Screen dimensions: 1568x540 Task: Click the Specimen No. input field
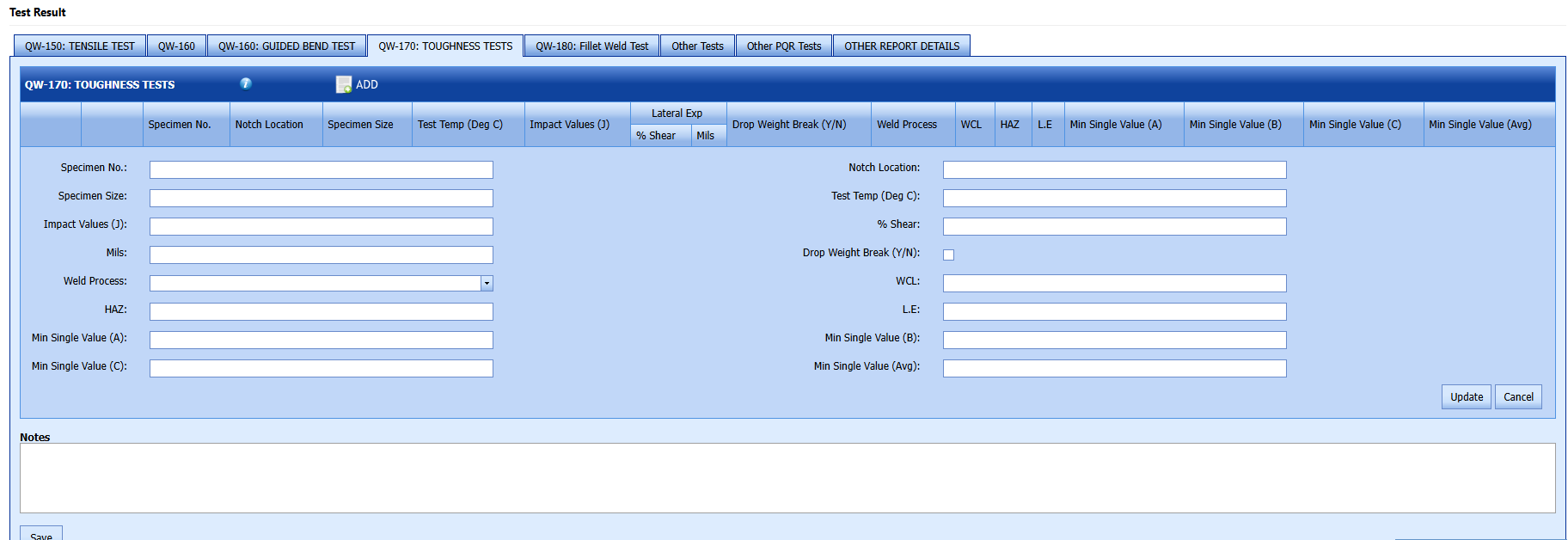[321, 170]
